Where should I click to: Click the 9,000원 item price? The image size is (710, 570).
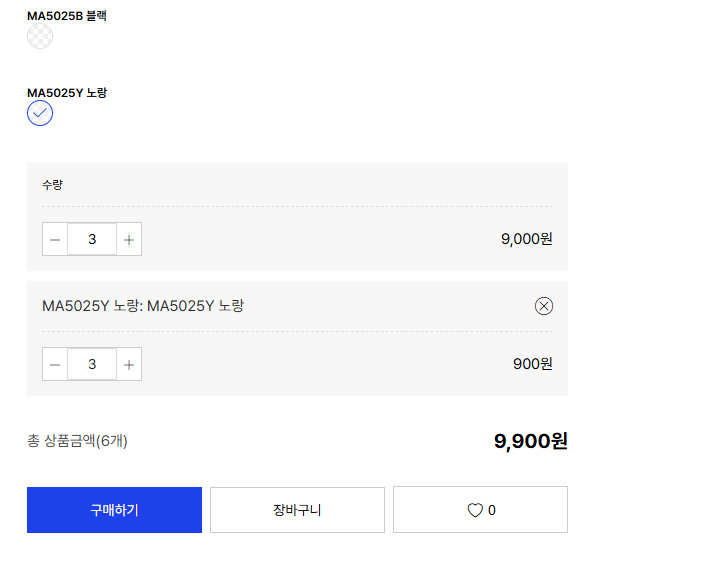tap(526, 239)
